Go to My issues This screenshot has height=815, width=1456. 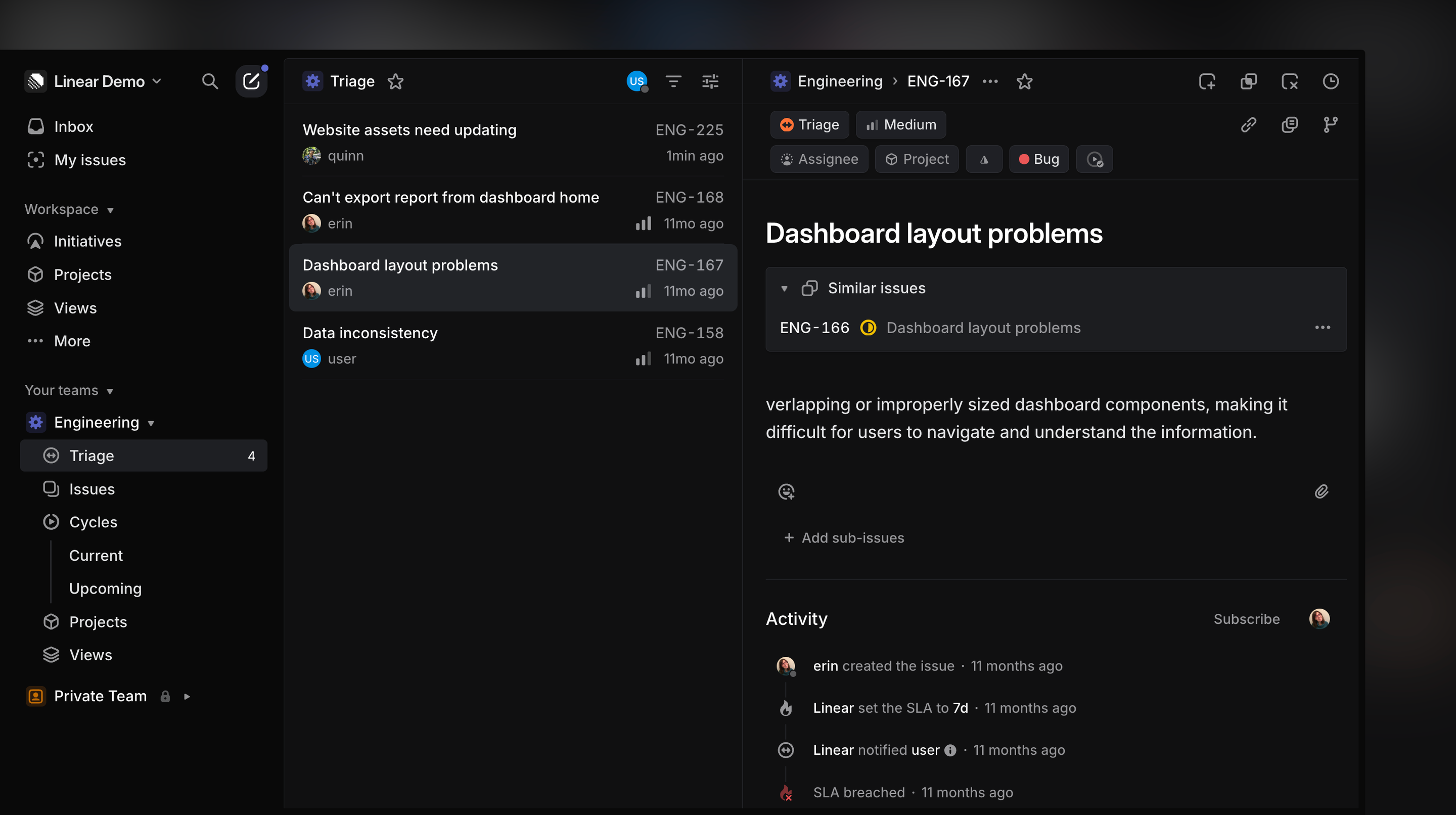click(144, 160)
